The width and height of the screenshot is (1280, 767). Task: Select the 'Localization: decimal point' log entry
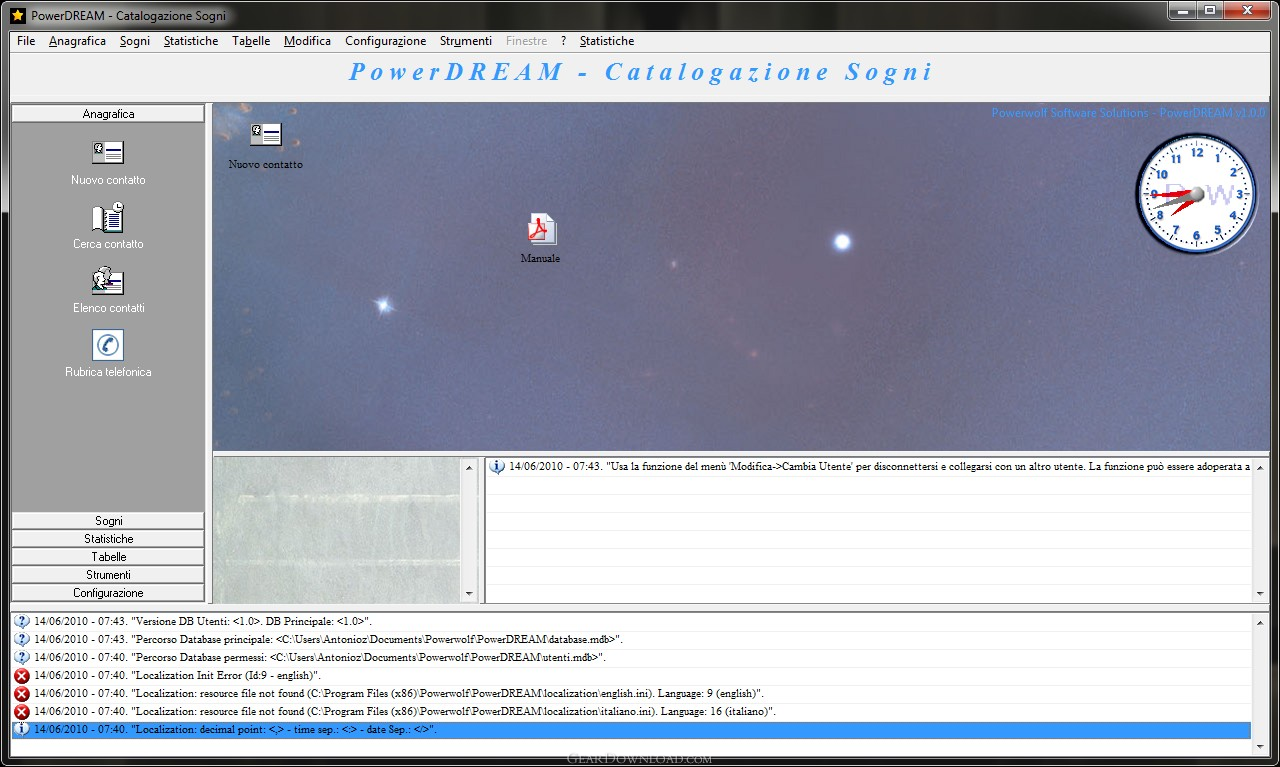pyautogui.click(x=632, y=729)
